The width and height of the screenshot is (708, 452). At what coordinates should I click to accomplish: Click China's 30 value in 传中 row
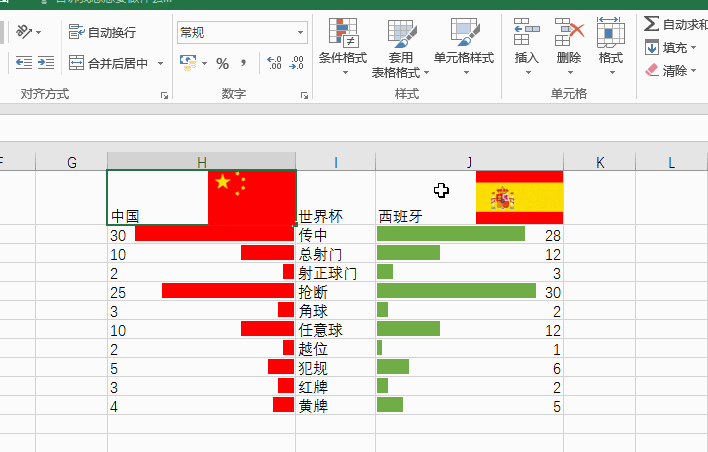click(118, 235)
